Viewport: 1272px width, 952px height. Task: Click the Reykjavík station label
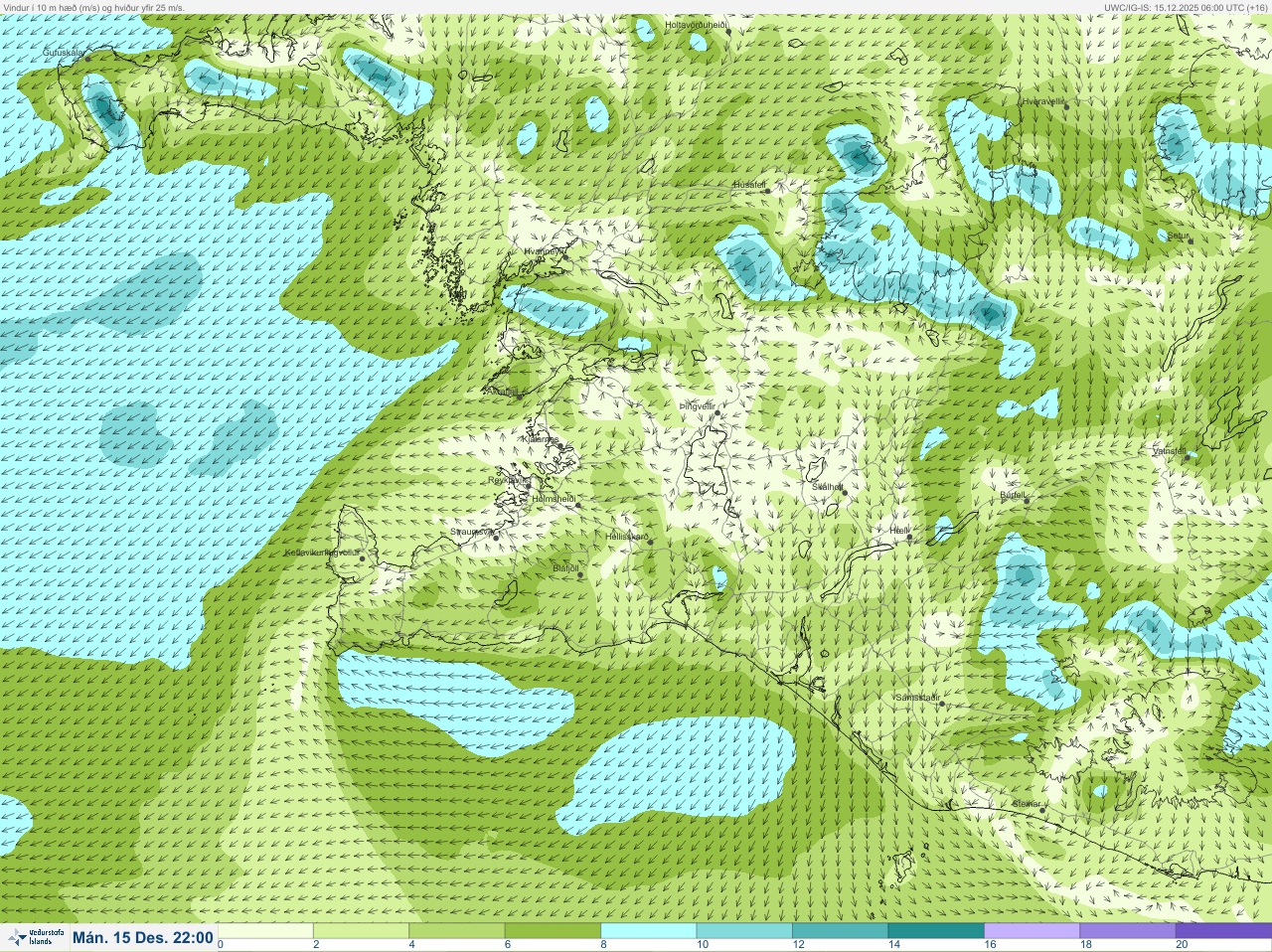point(509,480)
